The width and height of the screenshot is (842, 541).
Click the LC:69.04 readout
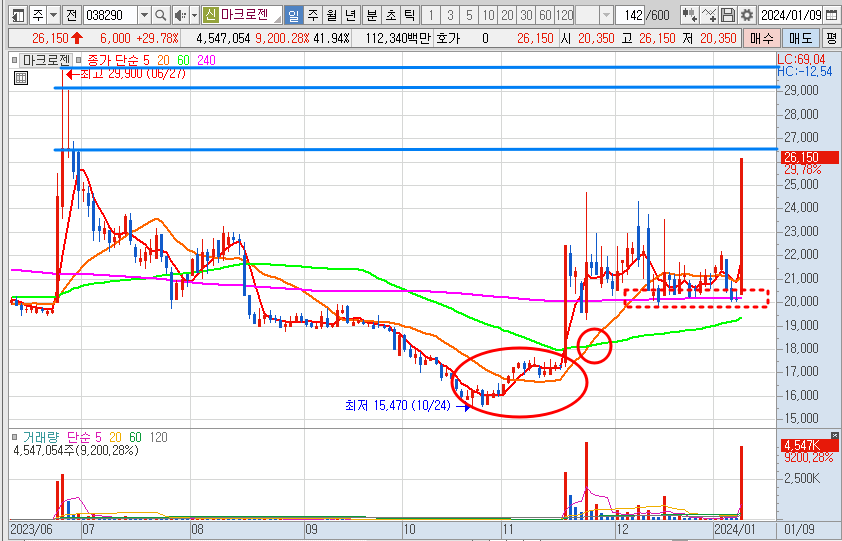click(x=802, y=59)
